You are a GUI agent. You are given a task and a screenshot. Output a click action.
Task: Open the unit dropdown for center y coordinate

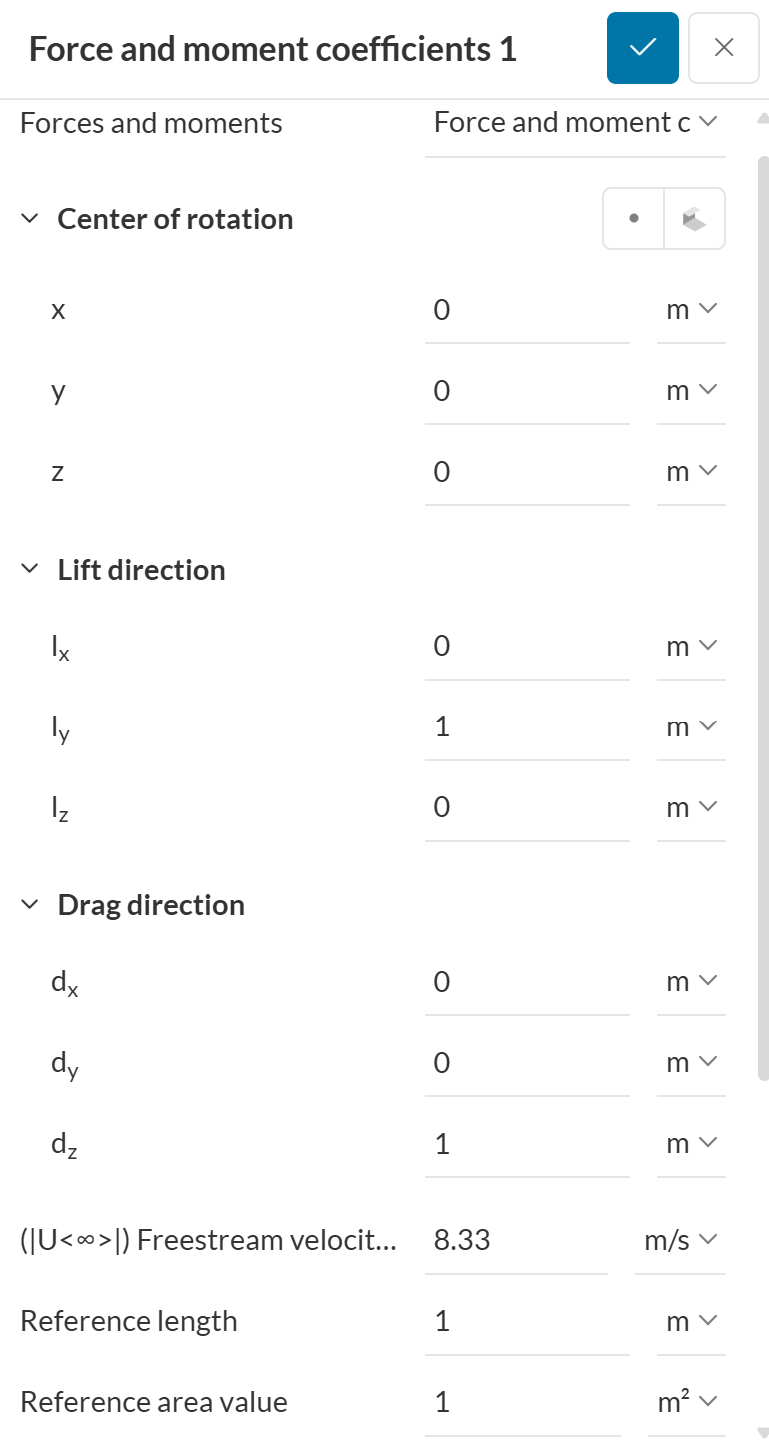point(691,390)
